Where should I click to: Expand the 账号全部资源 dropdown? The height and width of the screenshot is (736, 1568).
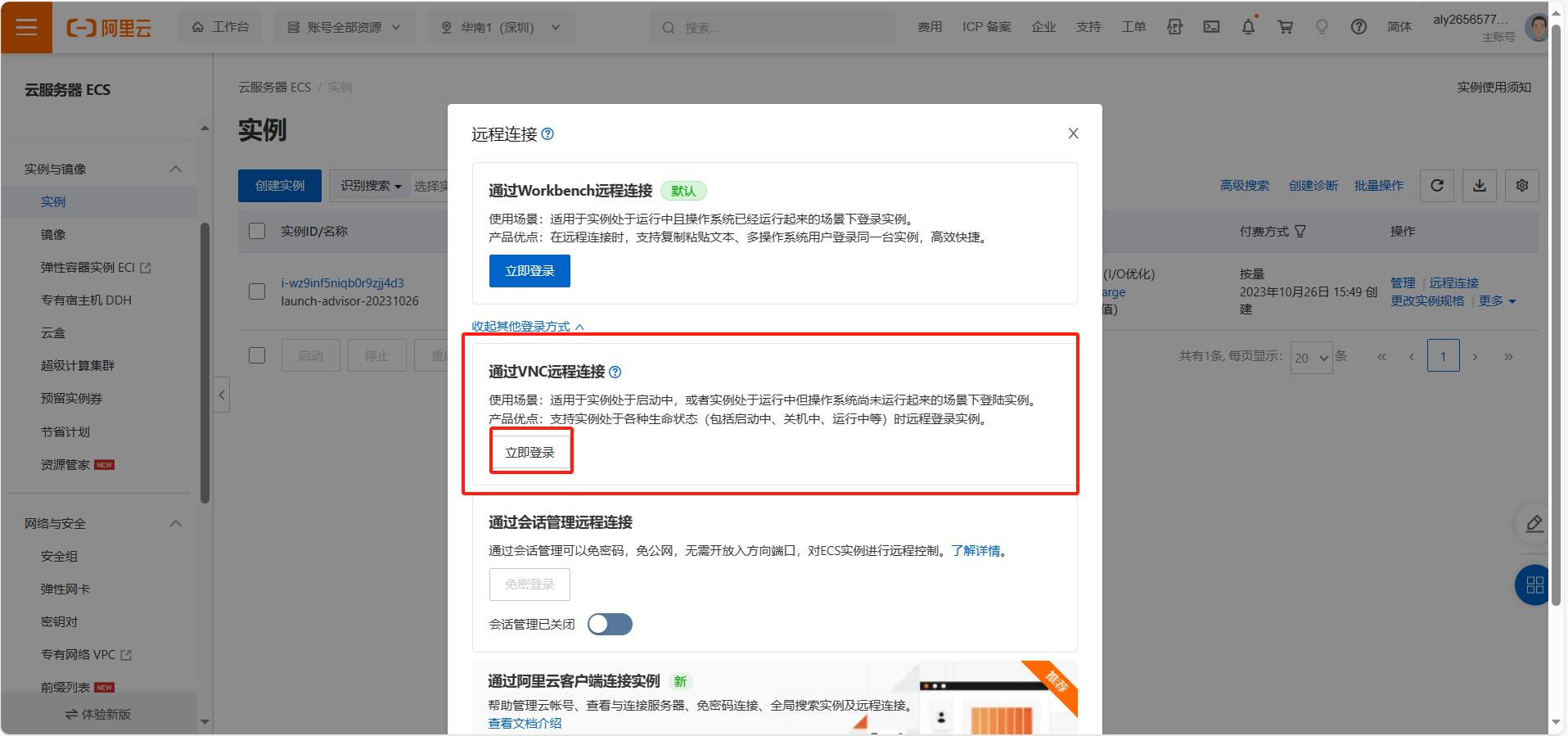(x=344, y=27)
